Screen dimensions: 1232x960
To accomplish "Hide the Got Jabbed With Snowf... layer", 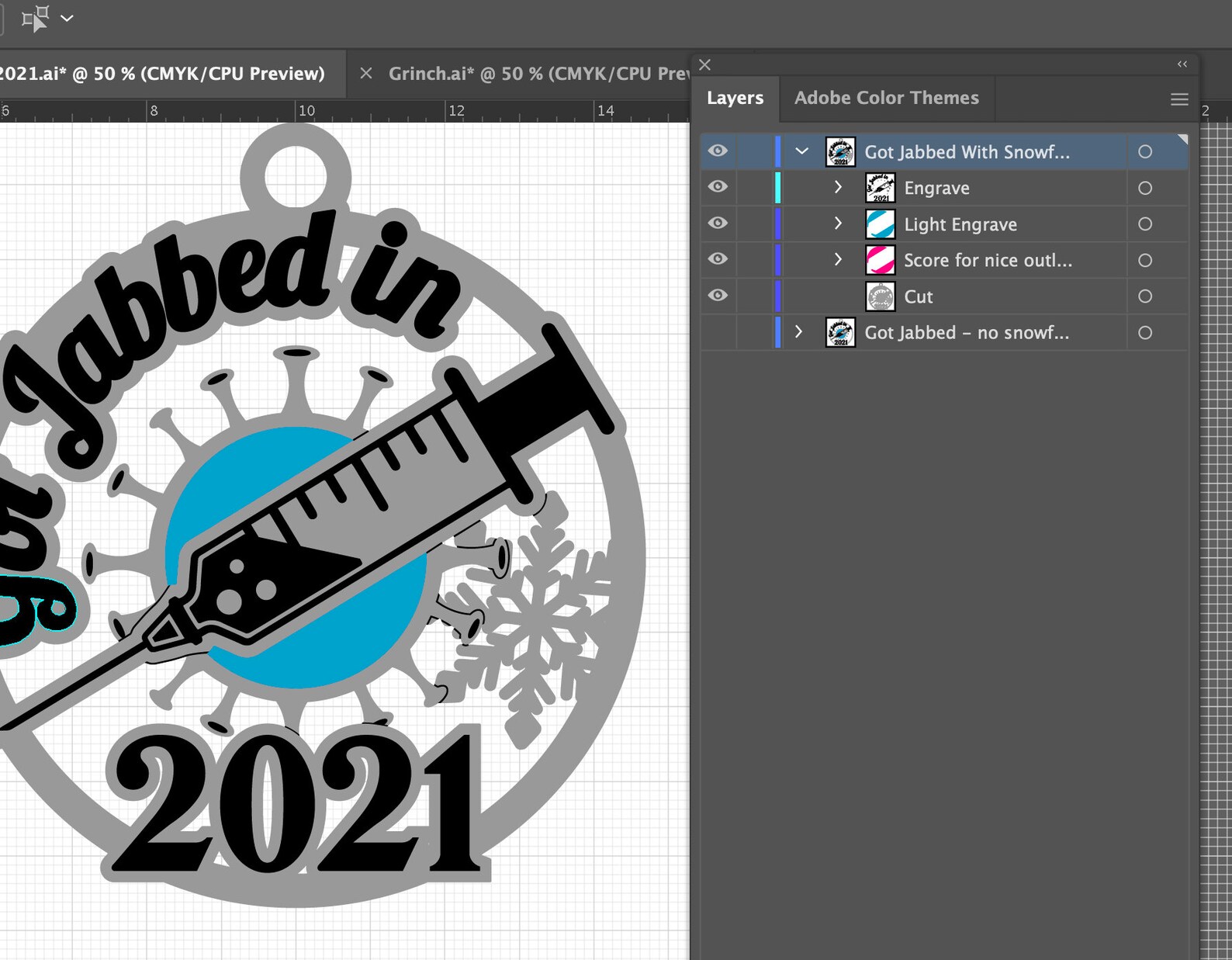I will pyautogui.click(x=718, y=151).
